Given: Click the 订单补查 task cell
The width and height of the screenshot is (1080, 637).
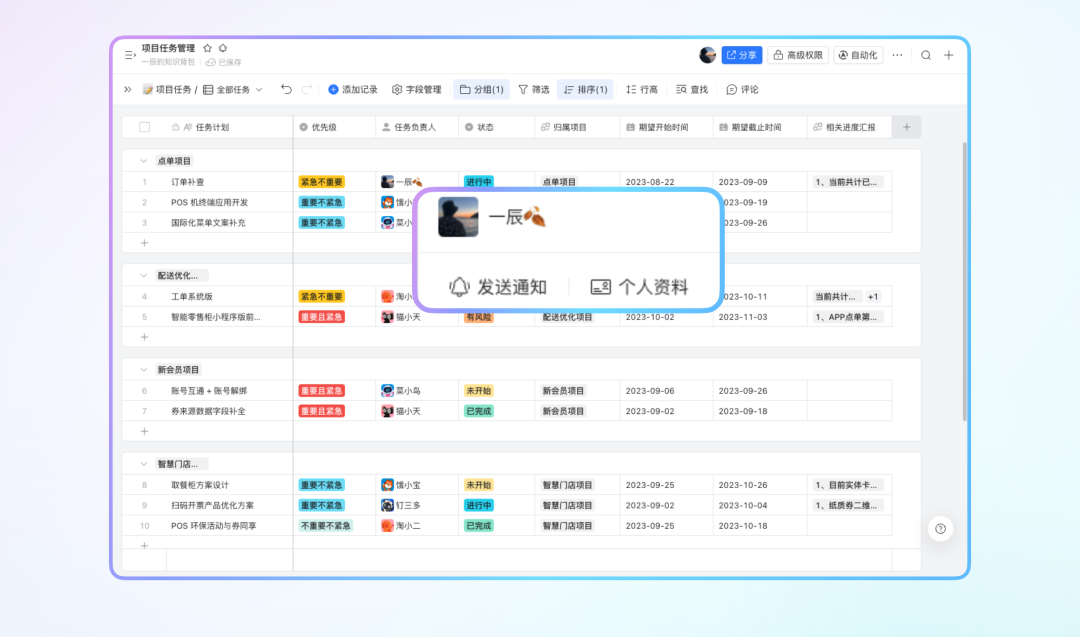Looking at the screenshot, I should click(x=188, y=182).
